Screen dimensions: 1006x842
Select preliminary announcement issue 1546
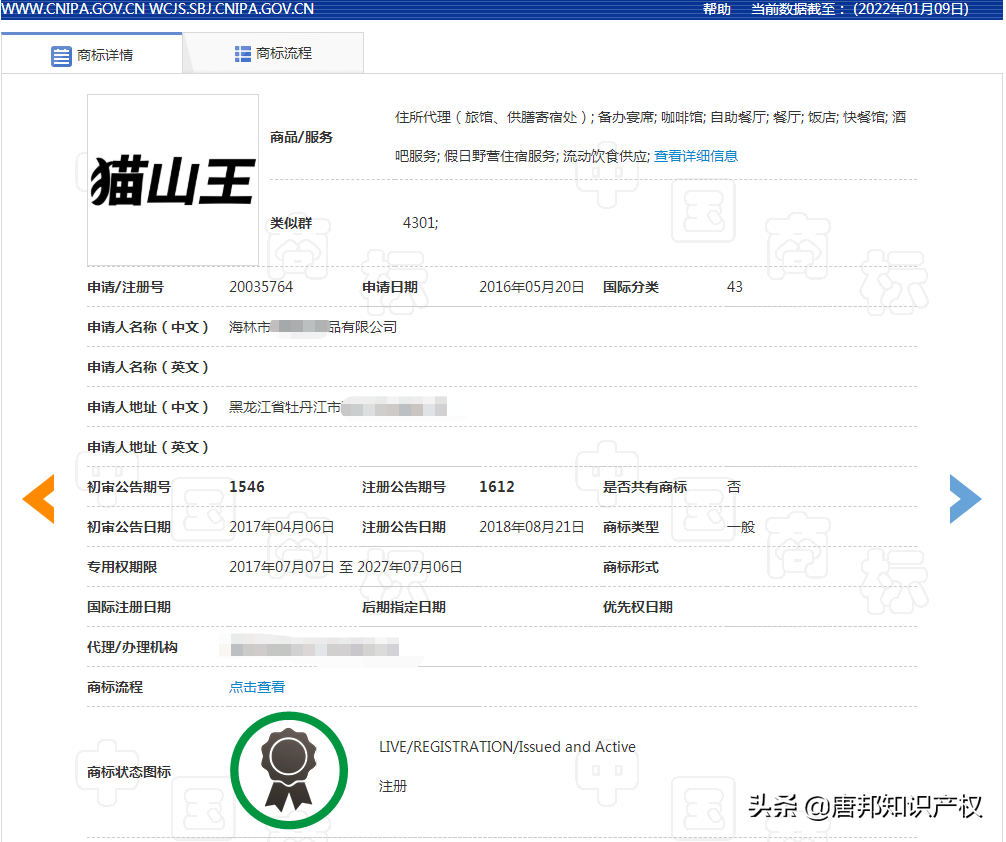point(247,487)
